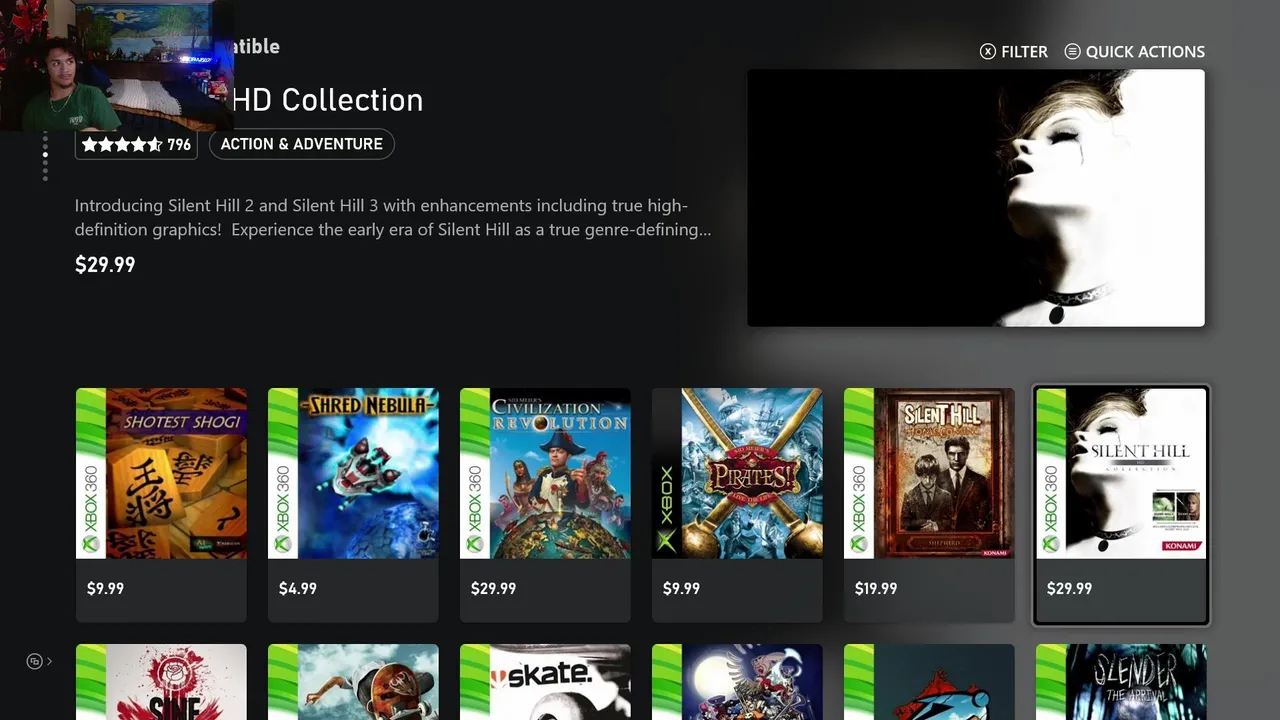Screen dimensions: 1280x720
Task: Open Quick Actions menu icon
Action: point(1072,51)
